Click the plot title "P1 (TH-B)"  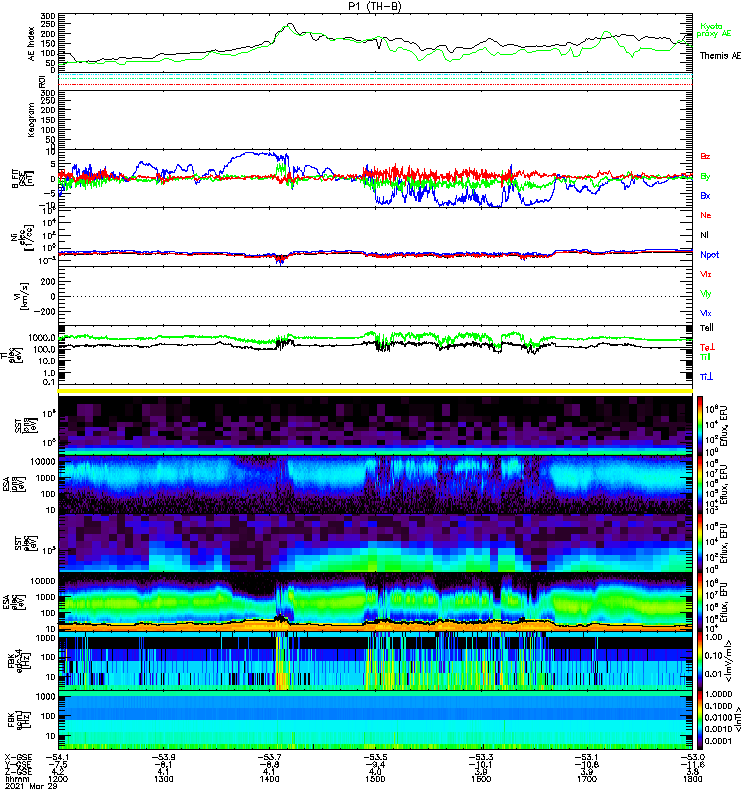(374, 6)
